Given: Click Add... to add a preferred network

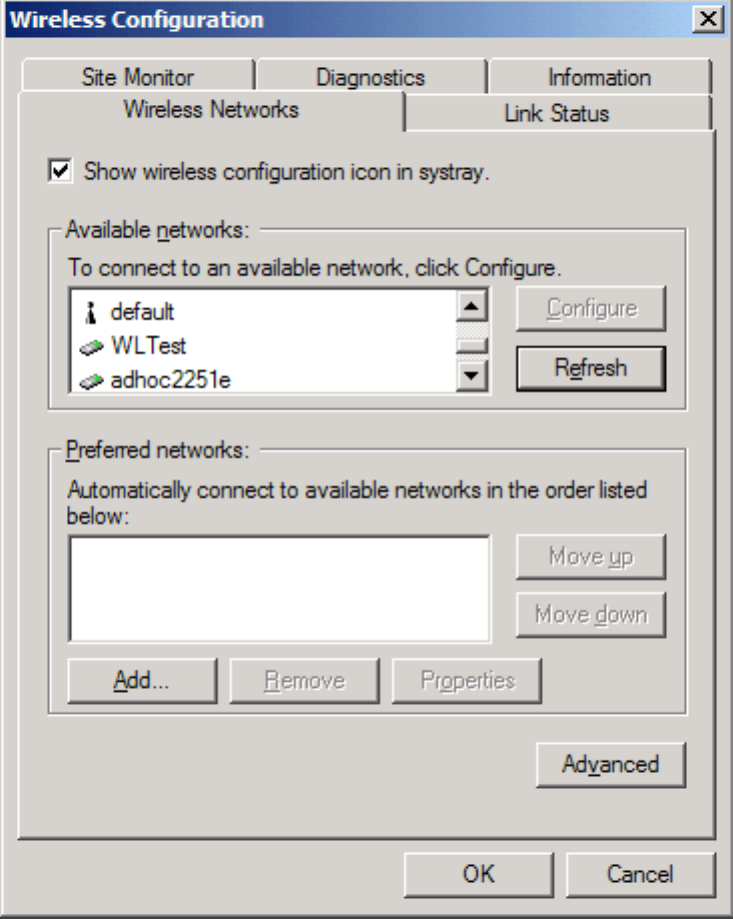Looking at the screenshot, I should click(141, 681).
